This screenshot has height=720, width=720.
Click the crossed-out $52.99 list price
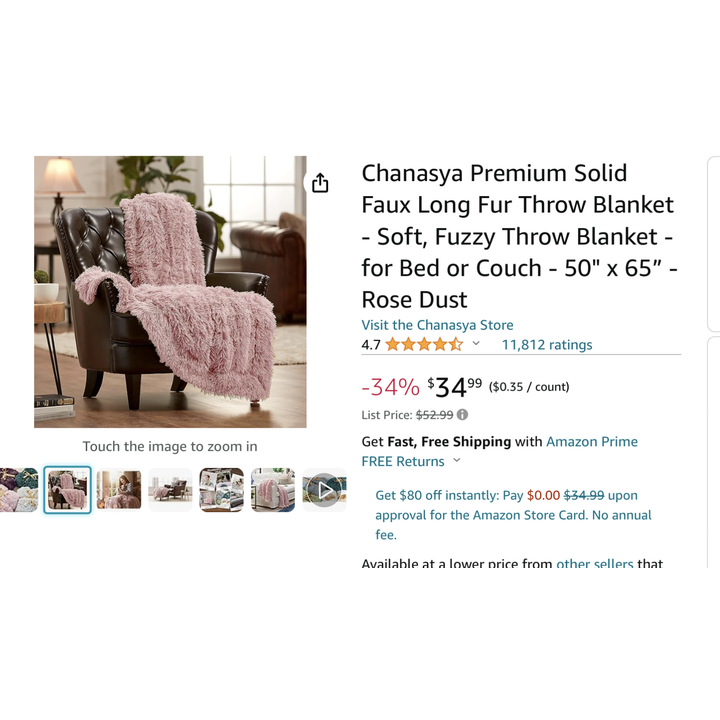(434, 415)
